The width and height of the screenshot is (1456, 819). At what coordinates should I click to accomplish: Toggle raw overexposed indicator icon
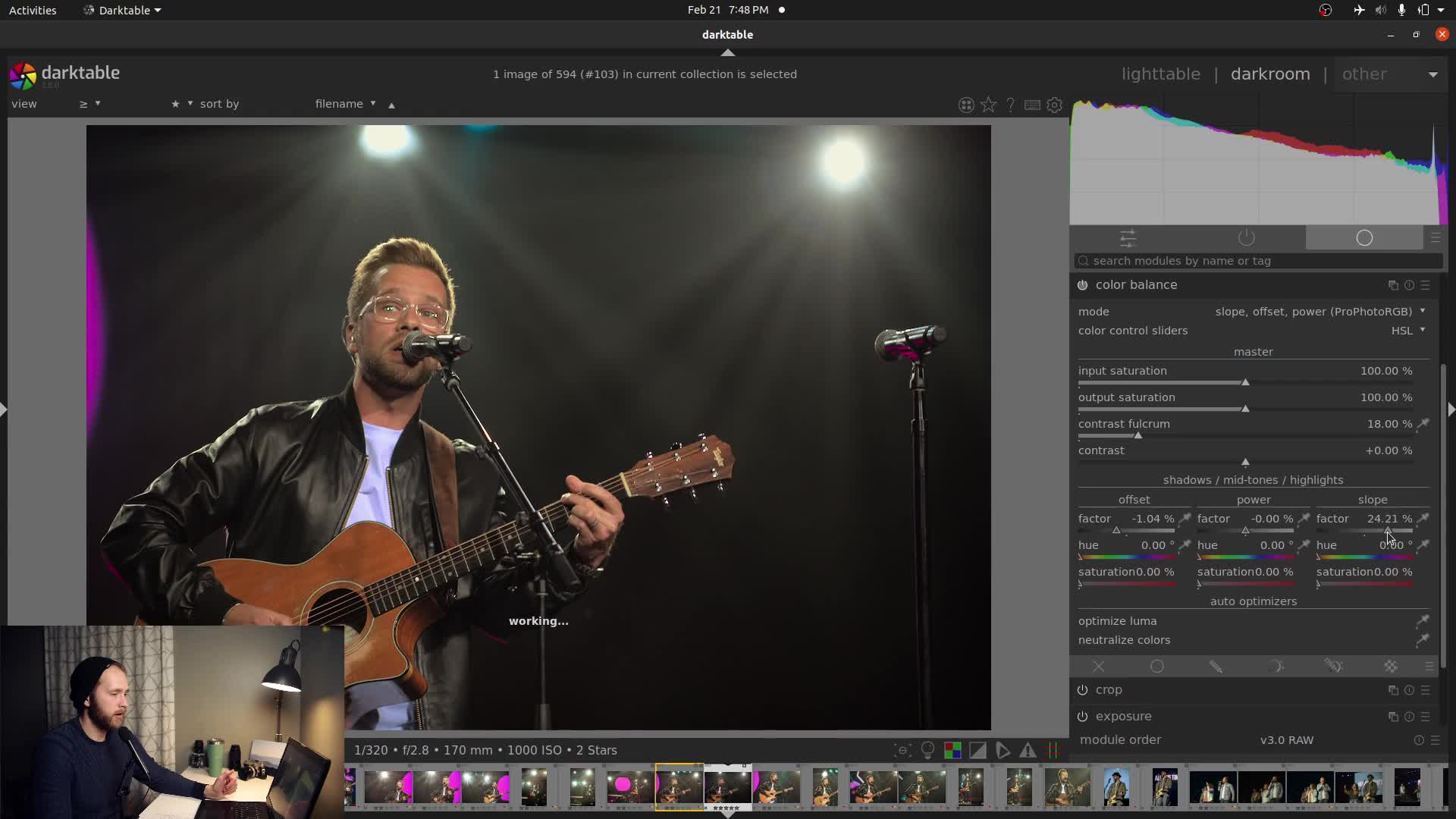952,750
